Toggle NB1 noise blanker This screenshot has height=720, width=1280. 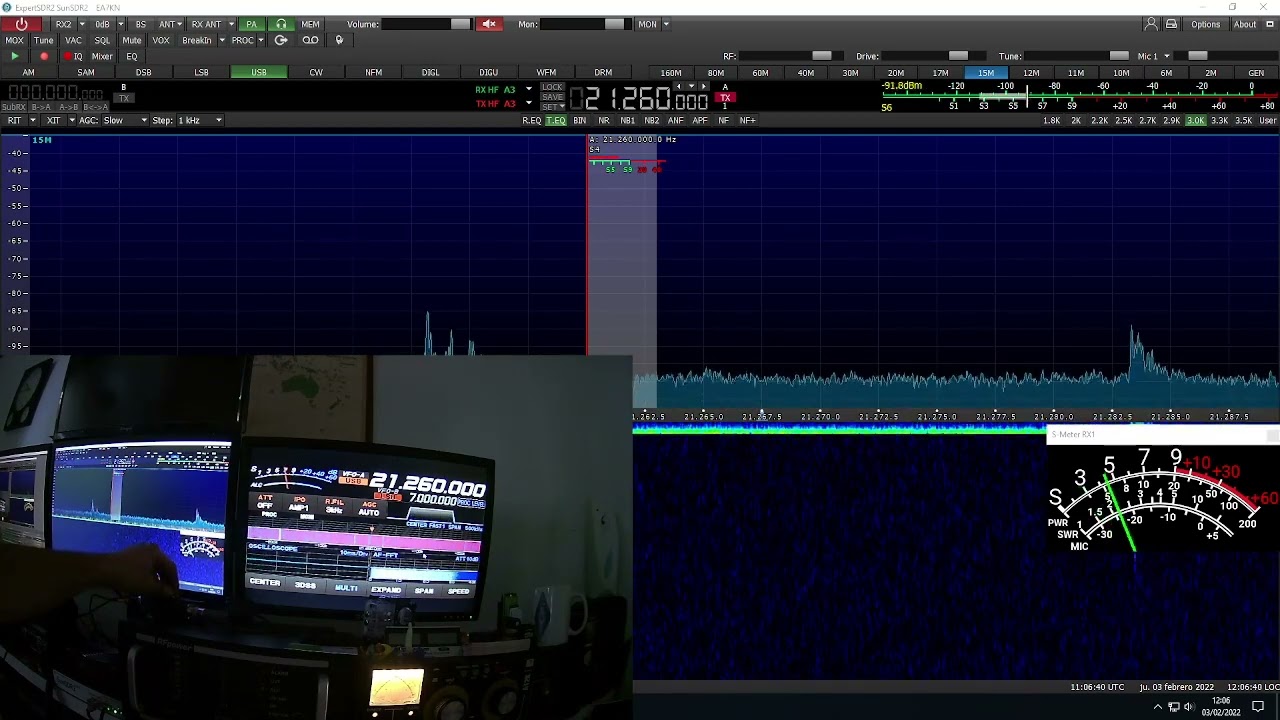[x=627, y=120]
